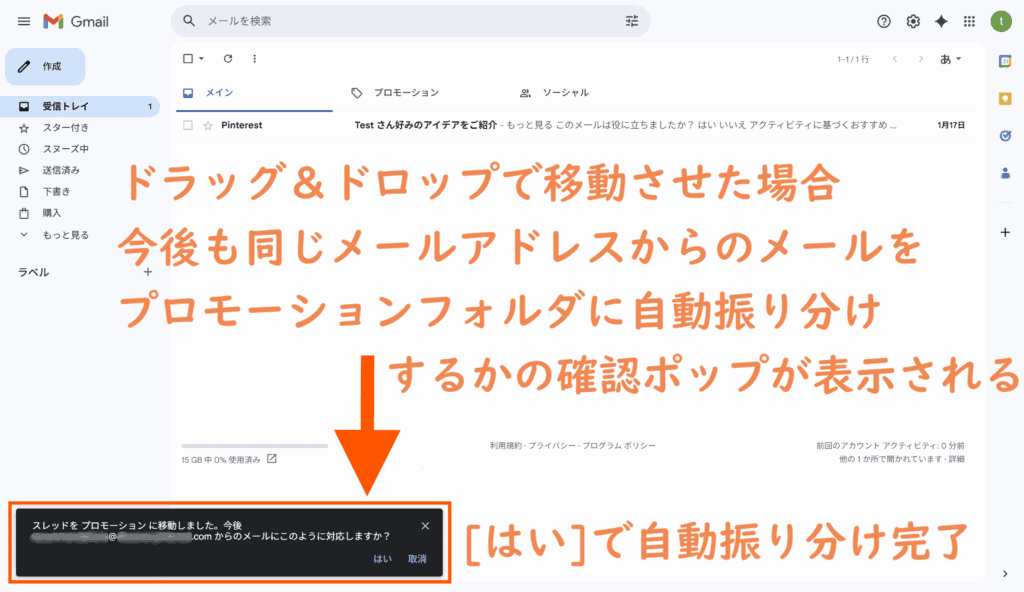Expand the select-all dropdown arrow
1024x592 pixels.
201,59
